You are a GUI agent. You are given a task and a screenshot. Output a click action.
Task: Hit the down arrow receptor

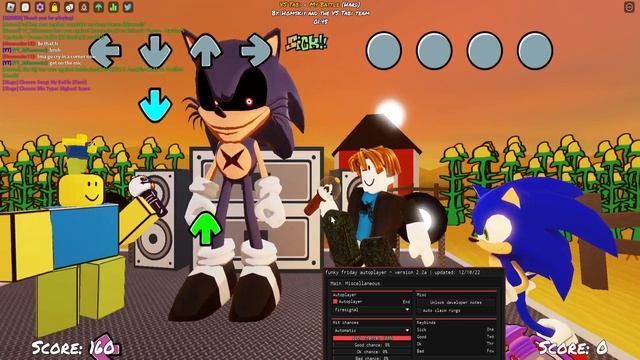[x=155, y=51]
